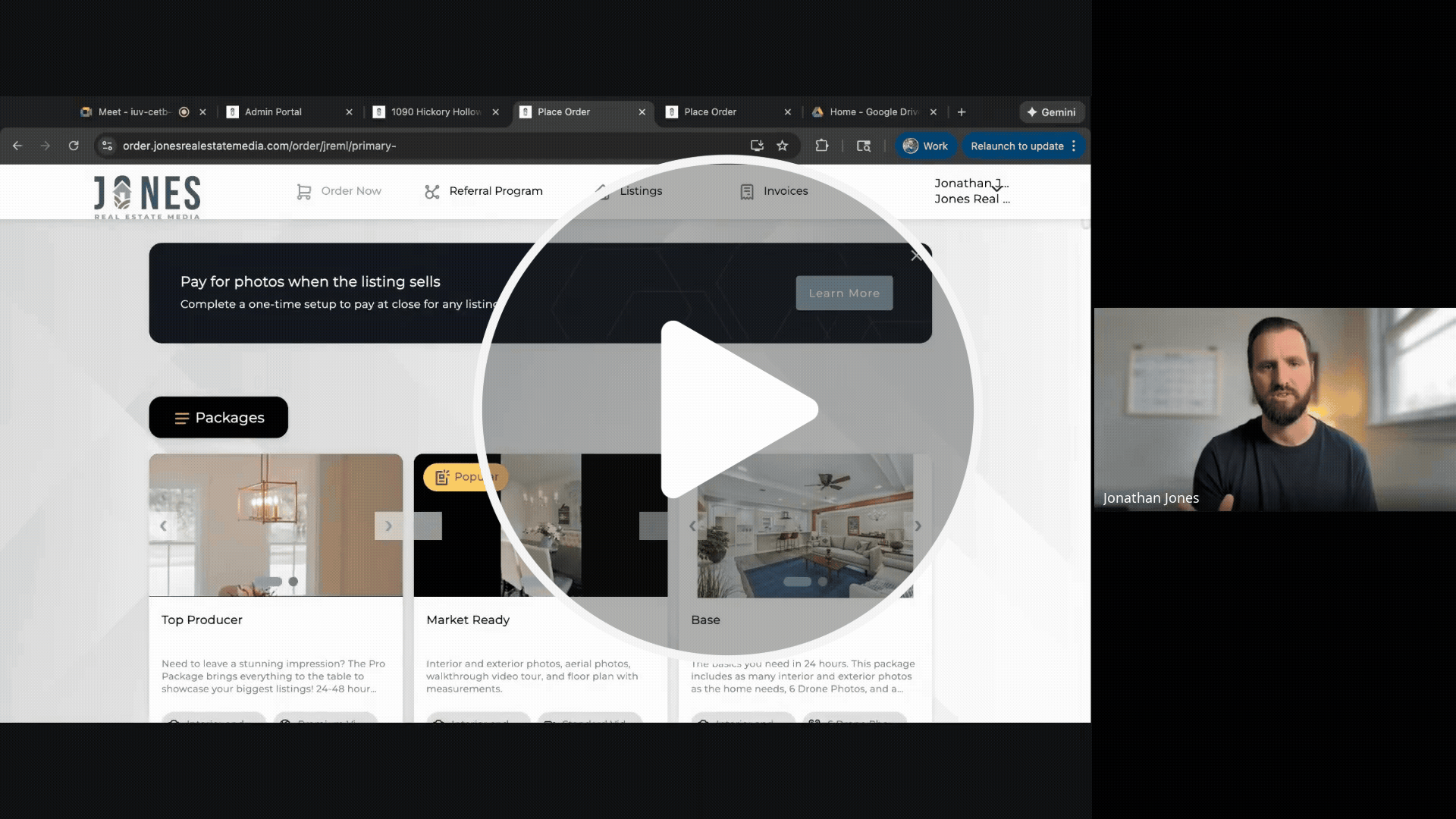
Task: Switch to the Home - Google Drive tab
Action: [872, 112]
